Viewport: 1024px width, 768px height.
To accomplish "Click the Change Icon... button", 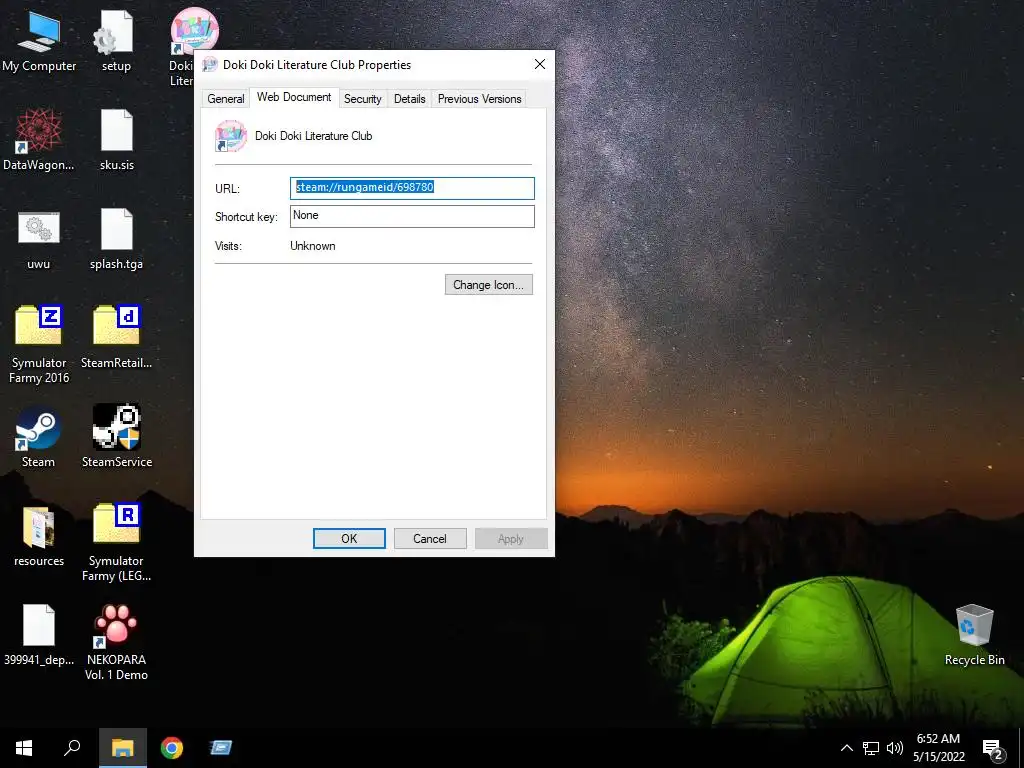I will point(488,285).
